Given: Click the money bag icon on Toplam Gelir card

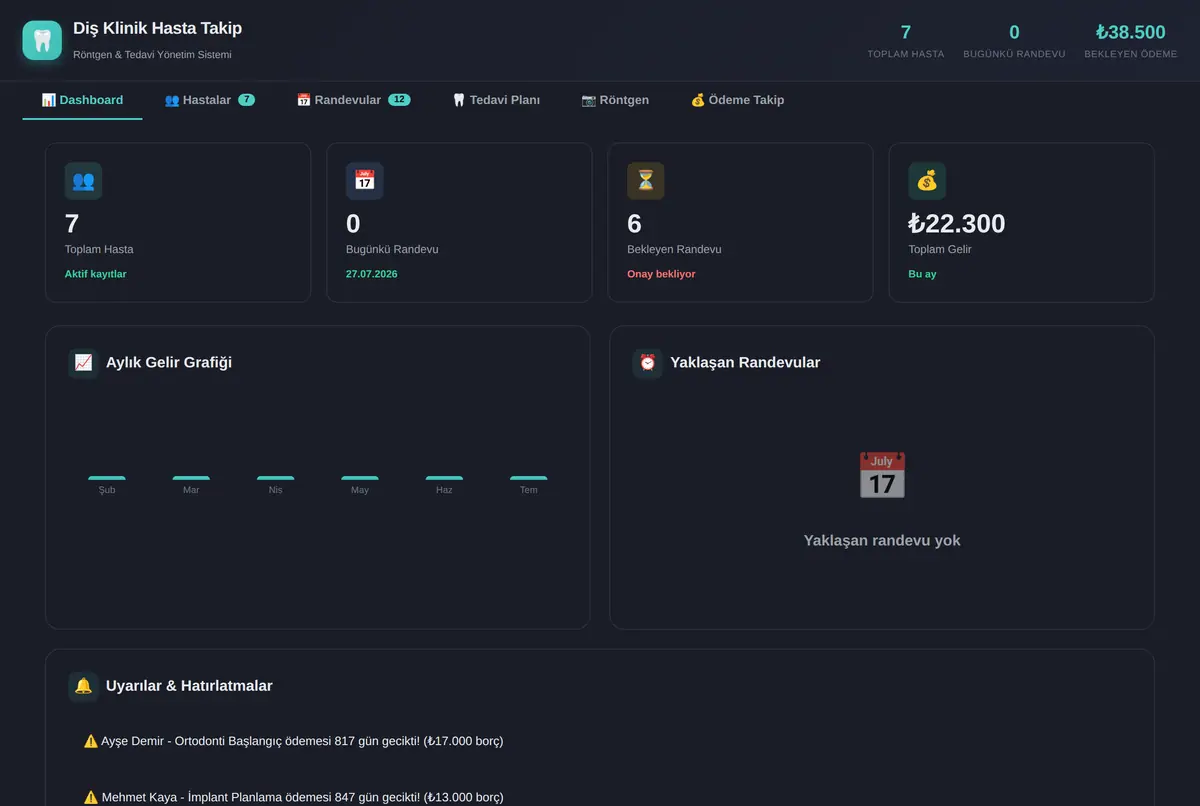Looking at the screenshot, I should pos(927,181).
